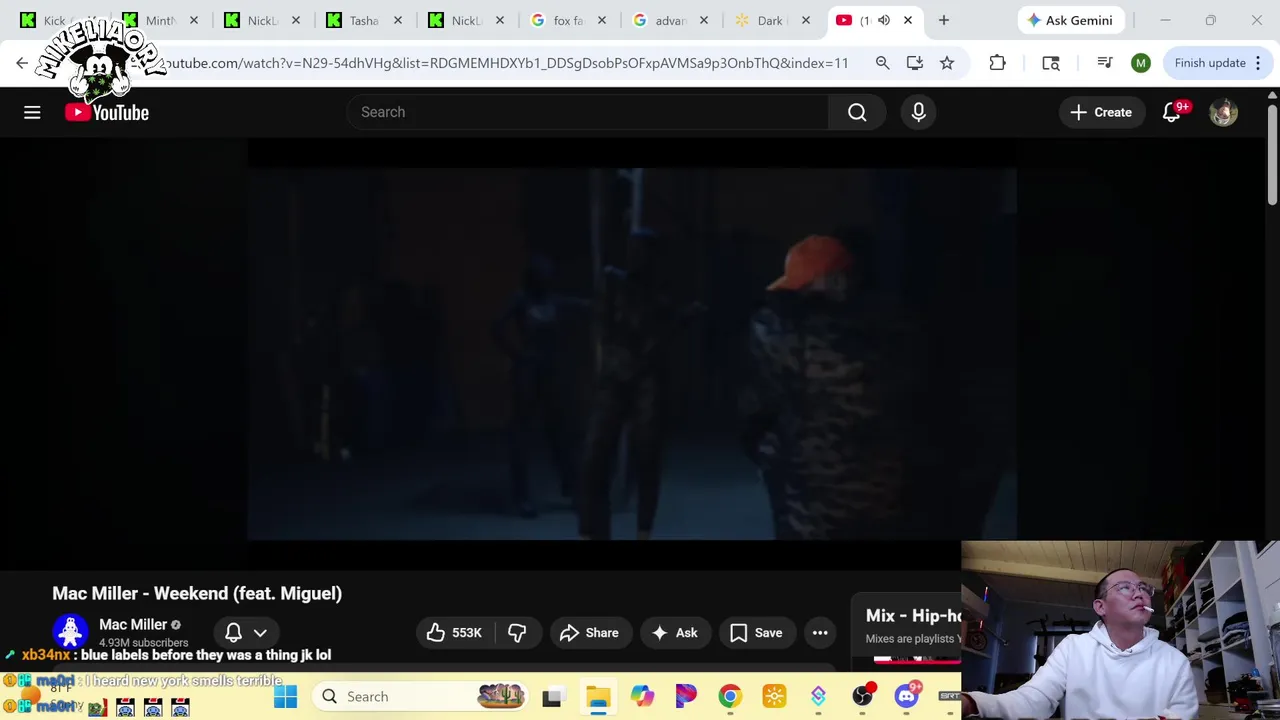The image size is (1280, 720).
Task: Open the YouTube hamburger guide menu
Action: (x=32, y=112)
